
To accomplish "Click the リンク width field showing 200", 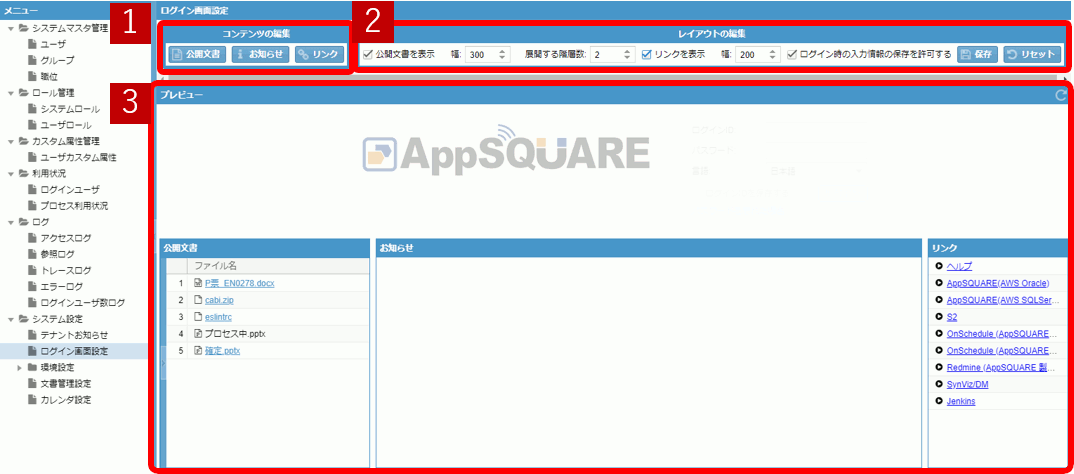I will [751, 55].
